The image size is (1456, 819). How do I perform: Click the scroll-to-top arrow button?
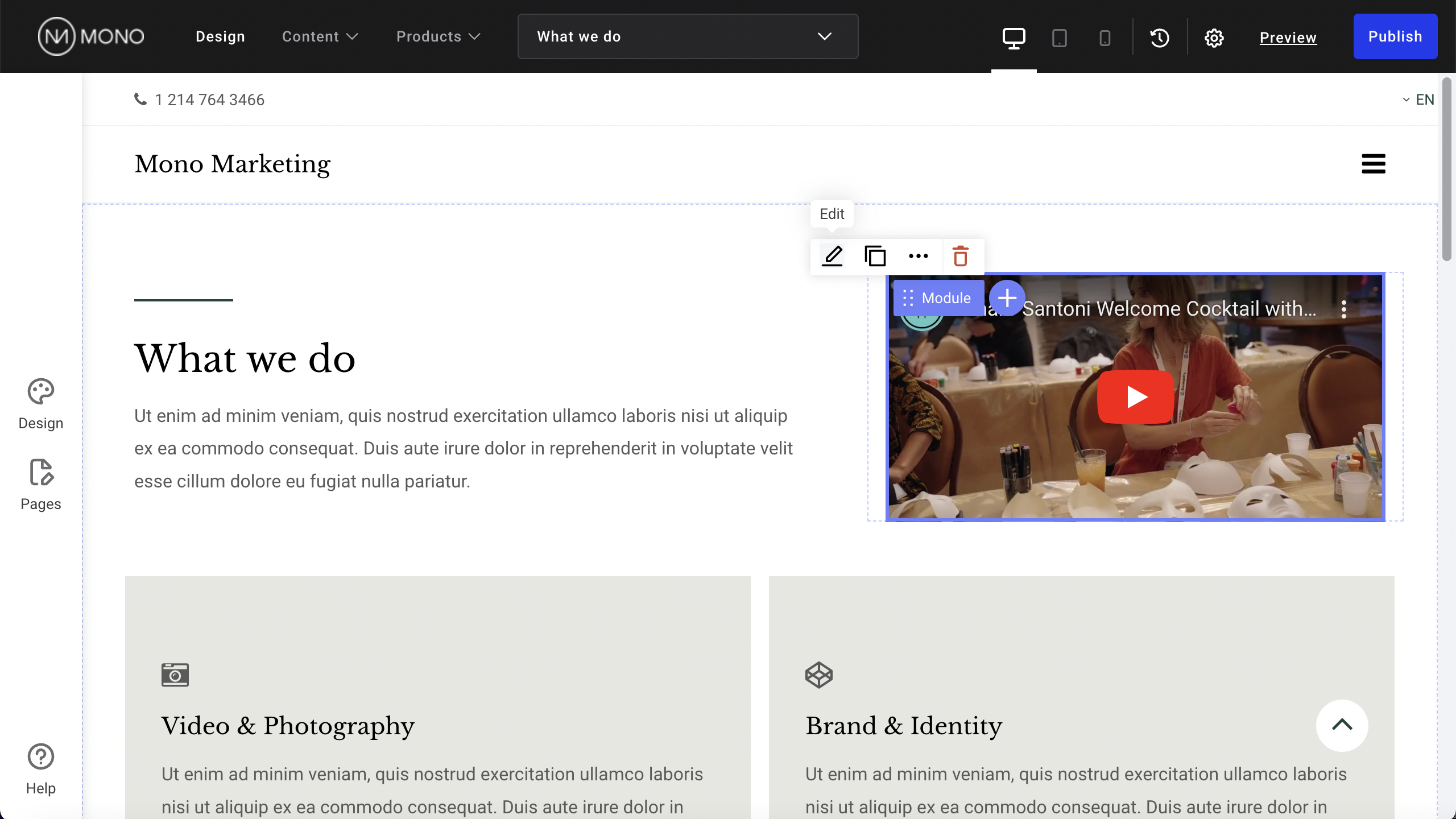tap(1342, 725)
